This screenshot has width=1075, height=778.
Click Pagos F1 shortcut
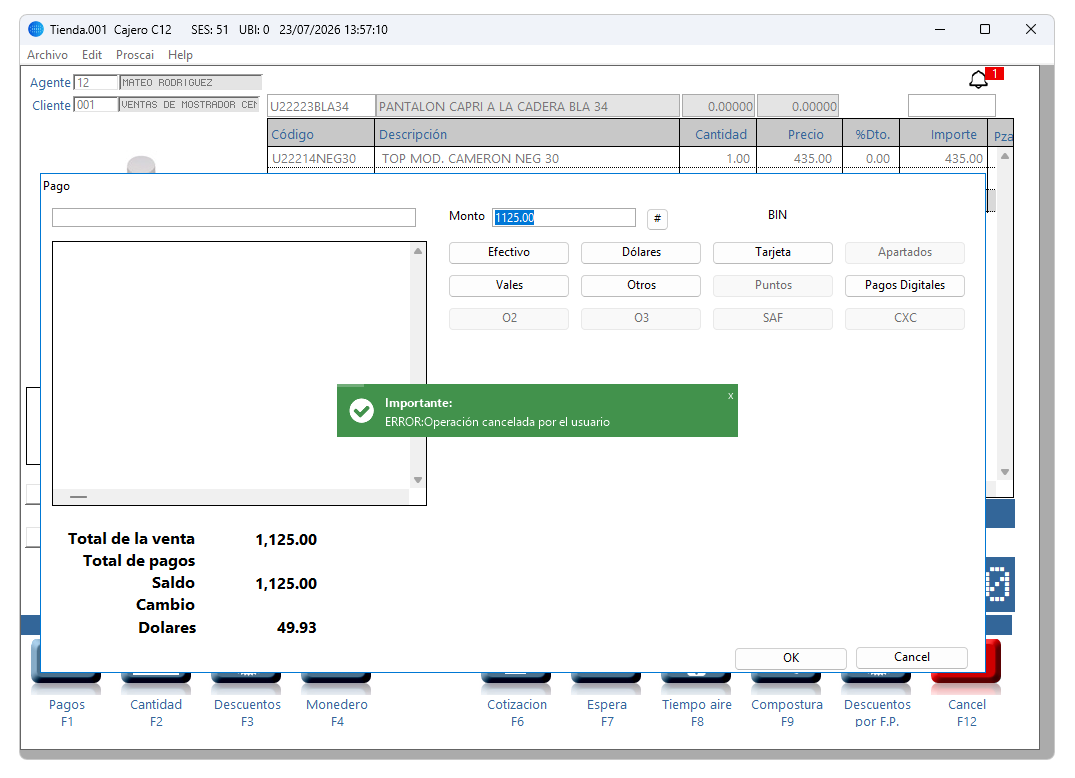pyautogui.click(x=67, y=713)
